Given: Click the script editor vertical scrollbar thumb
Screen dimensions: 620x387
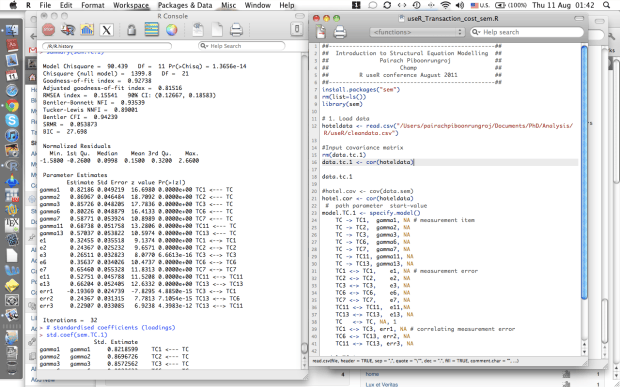Looking at the screenshot, I should pos(584,172).
